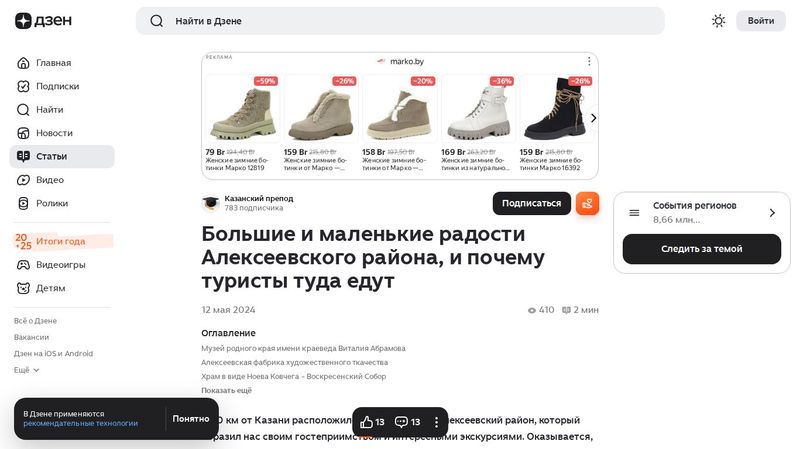800x449 pixels.
Task: Expand table of contents via Показать ещё
Action: [x=226, y=390]
